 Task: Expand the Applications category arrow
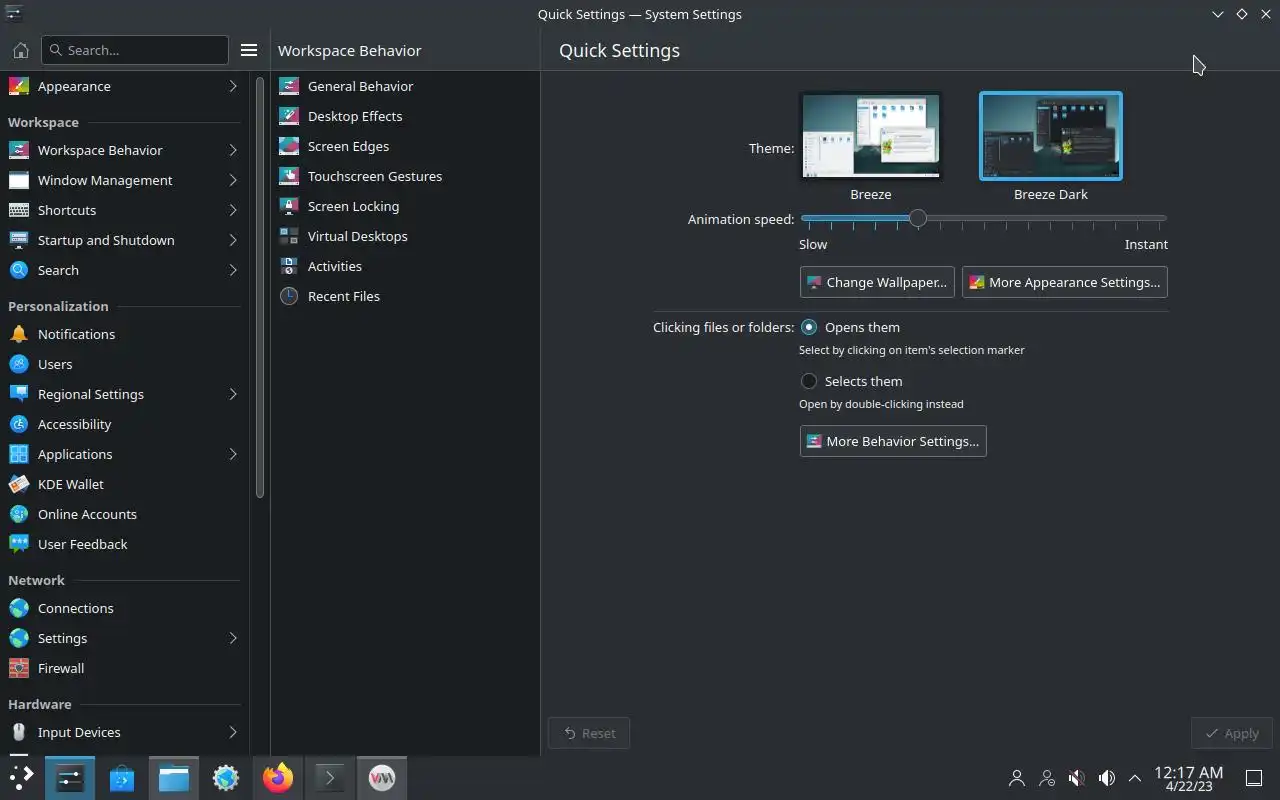233,454
